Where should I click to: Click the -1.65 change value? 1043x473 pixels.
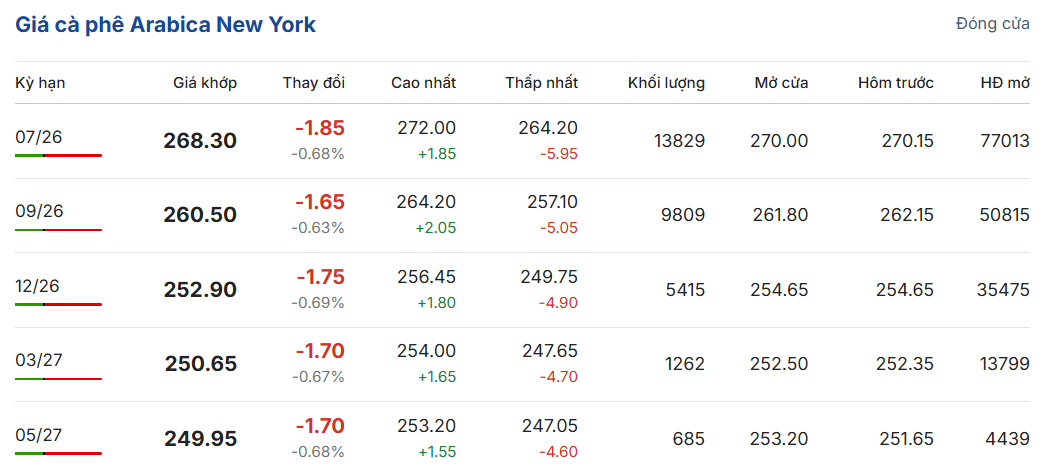click(x=320, y=202)
